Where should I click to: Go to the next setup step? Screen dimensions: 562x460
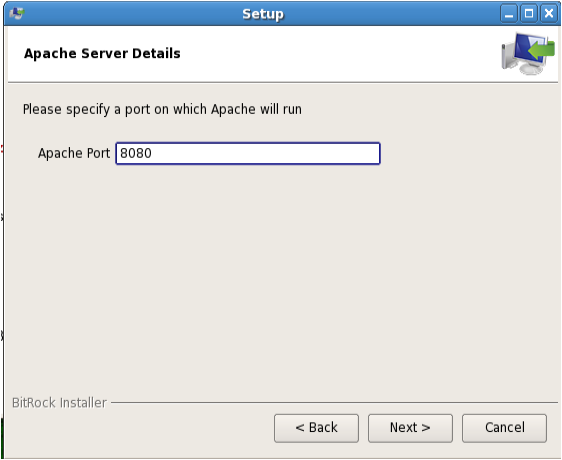point(410,428)
